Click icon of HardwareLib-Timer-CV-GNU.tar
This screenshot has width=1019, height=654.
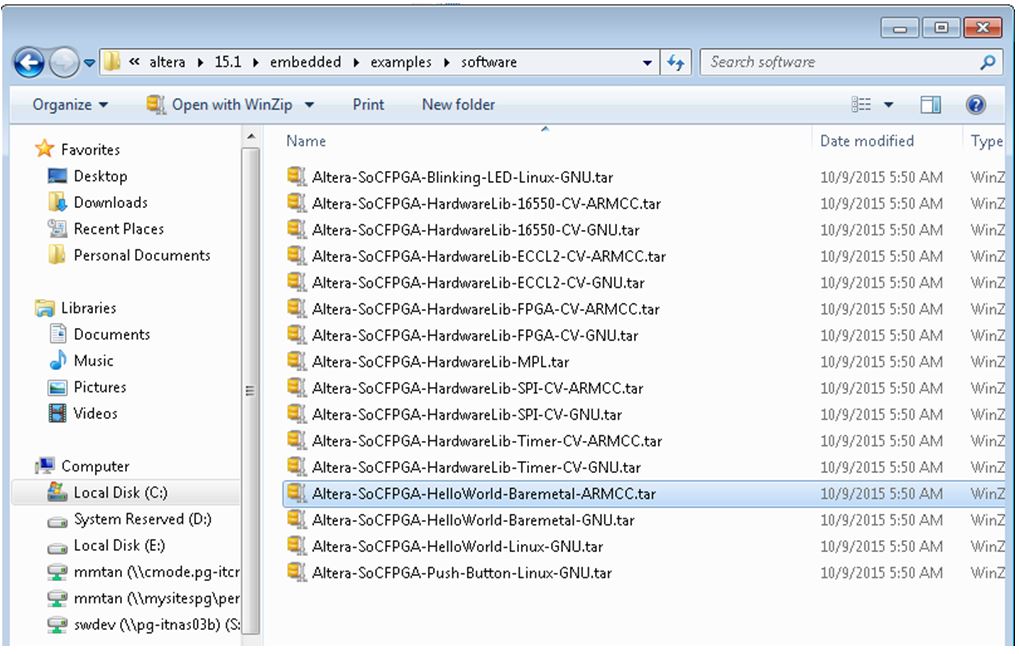(x=296, y=466)
